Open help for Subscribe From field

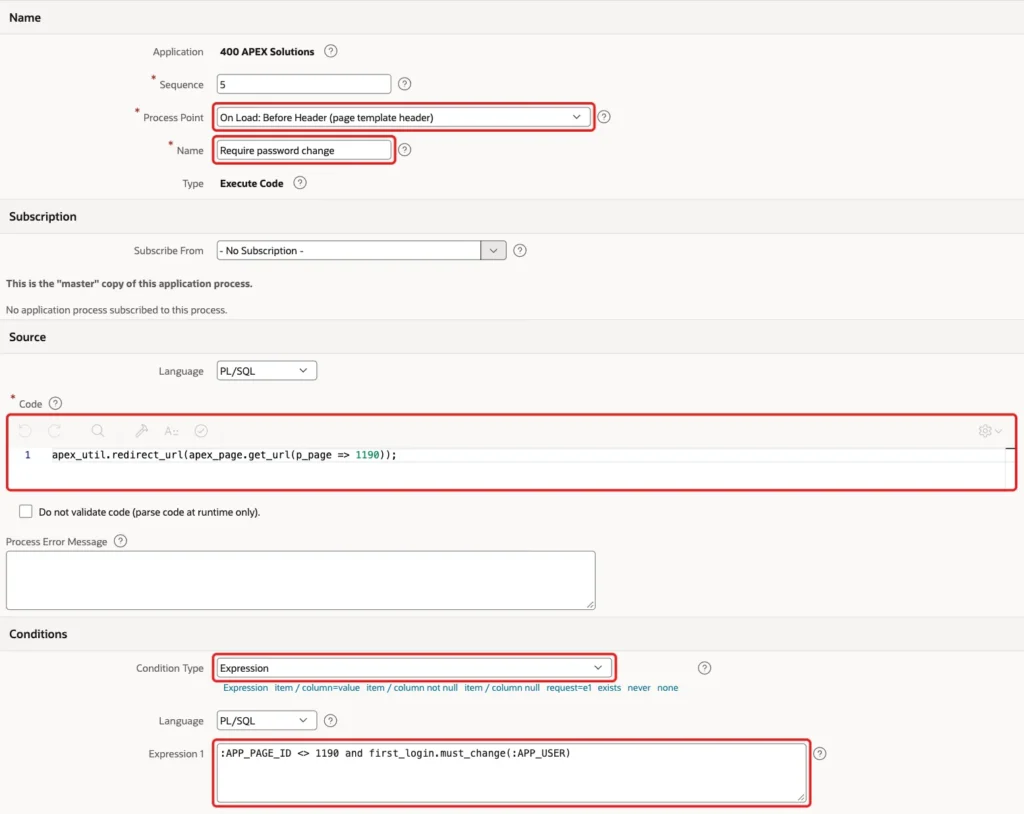[520, 250]
